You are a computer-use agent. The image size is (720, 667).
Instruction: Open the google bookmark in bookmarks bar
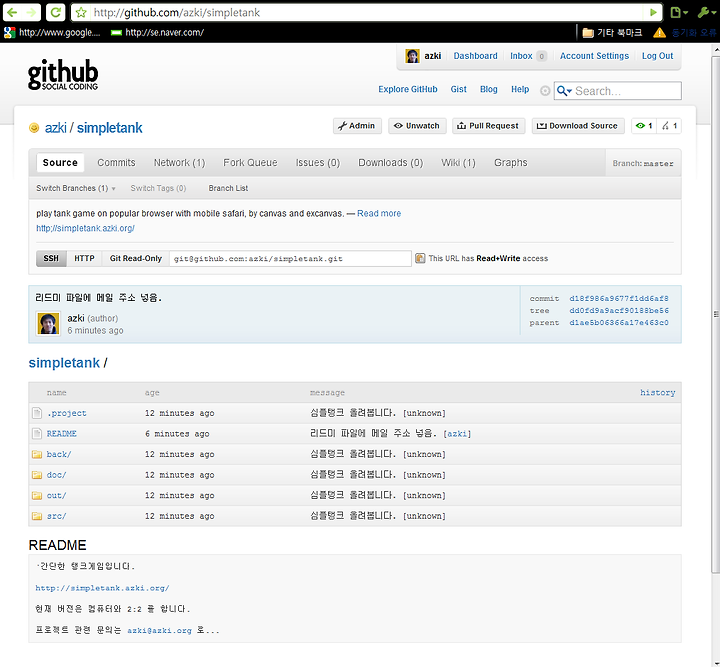[52, 33]
